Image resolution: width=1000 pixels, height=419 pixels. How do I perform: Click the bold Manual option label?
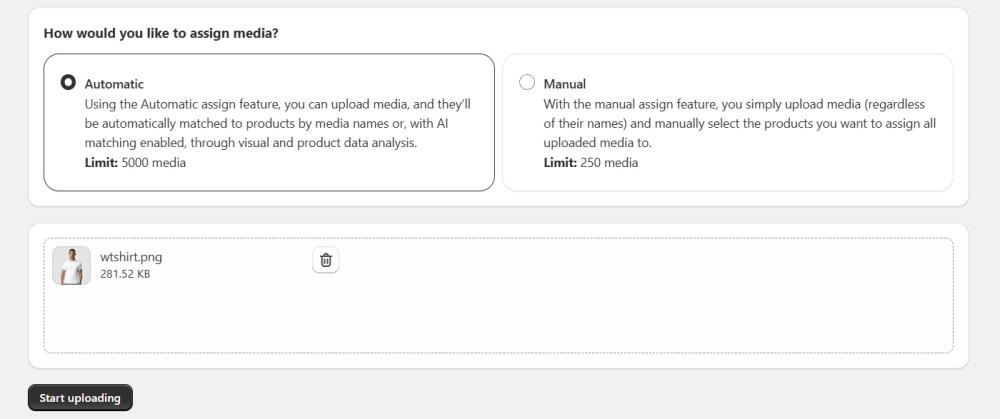(564, 84)
